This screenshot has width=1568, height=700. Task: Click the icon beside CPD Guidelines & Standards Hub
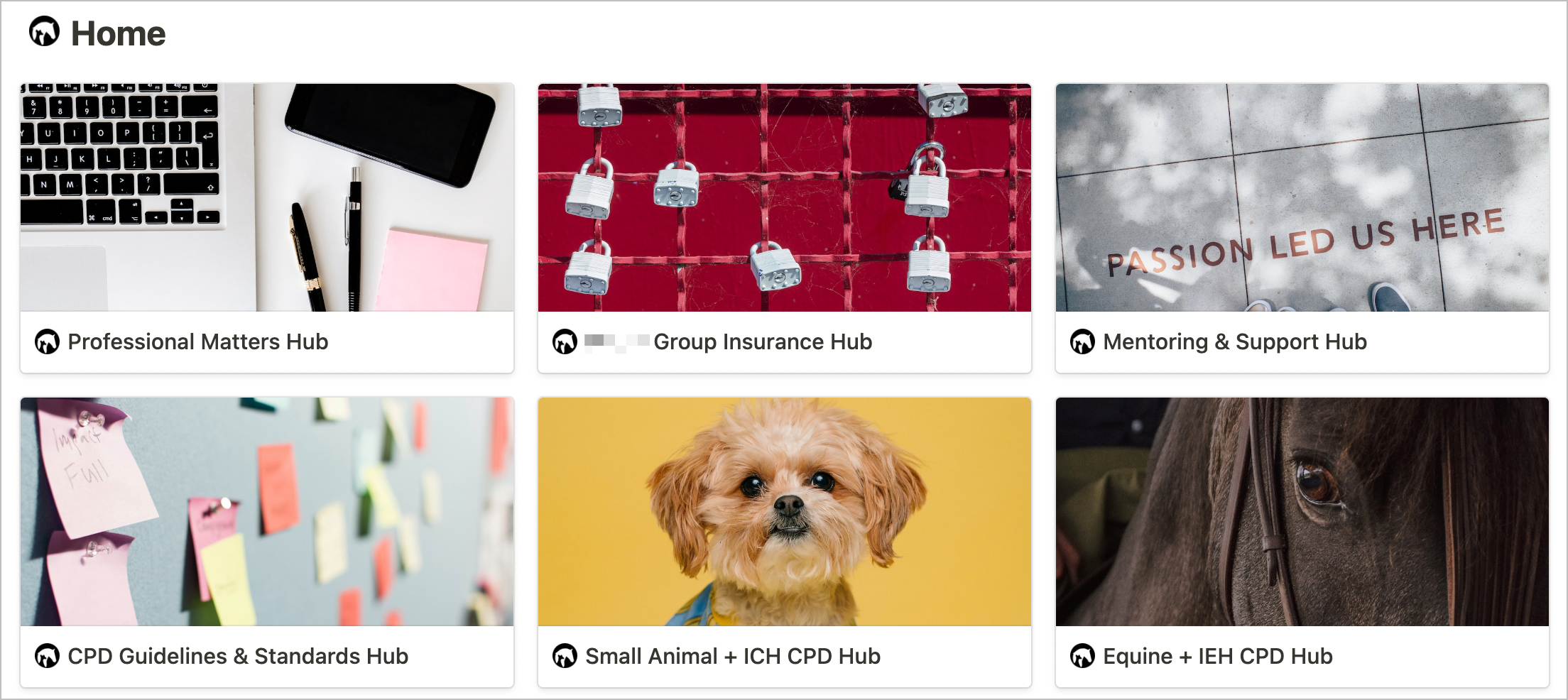[x=47, y=656]
